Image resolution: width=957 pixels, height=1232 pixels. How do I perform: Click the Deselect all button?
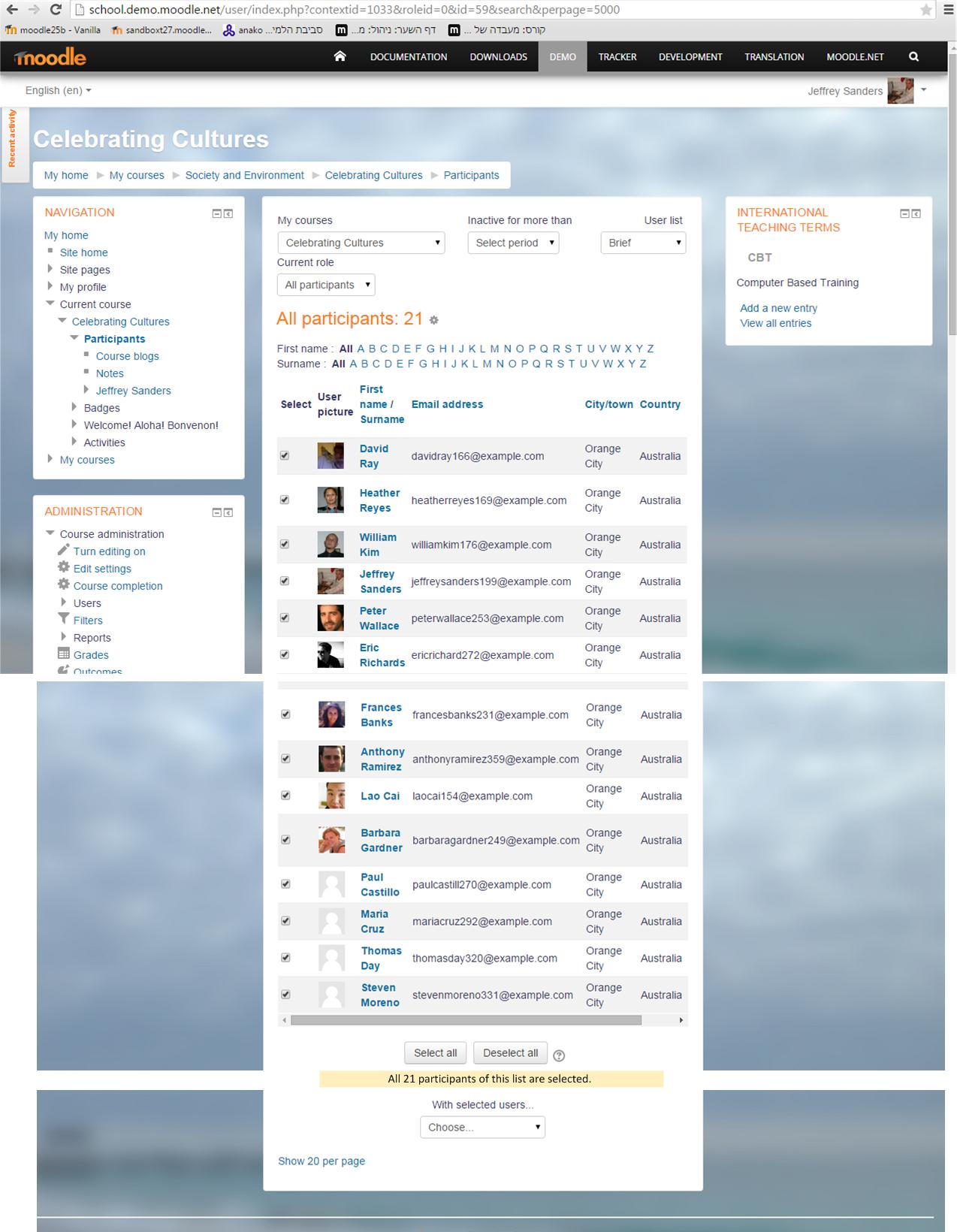pyautogui.click(x=510, y=1052)
